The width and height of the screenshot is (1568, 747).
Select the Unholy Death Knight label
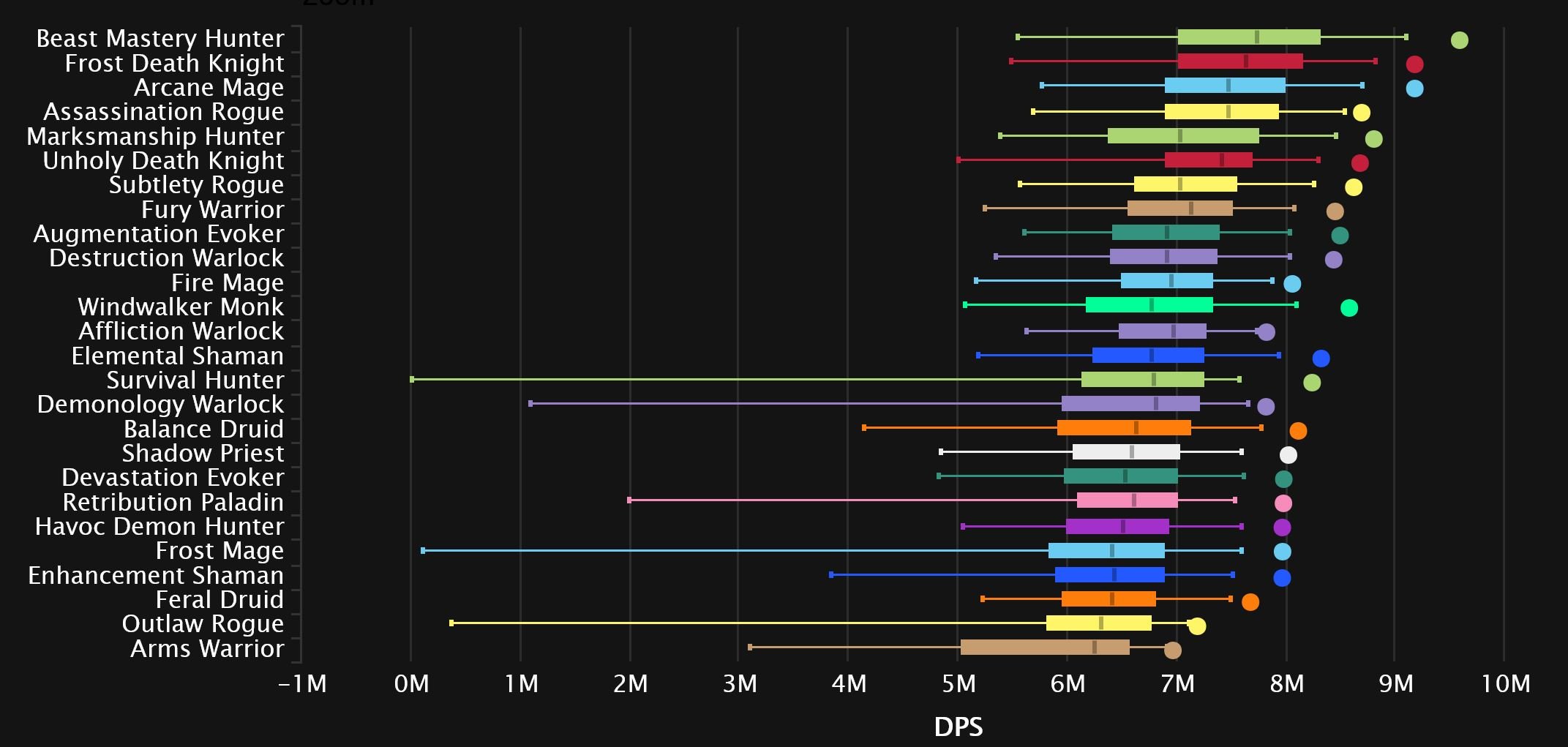click(163, 161)
